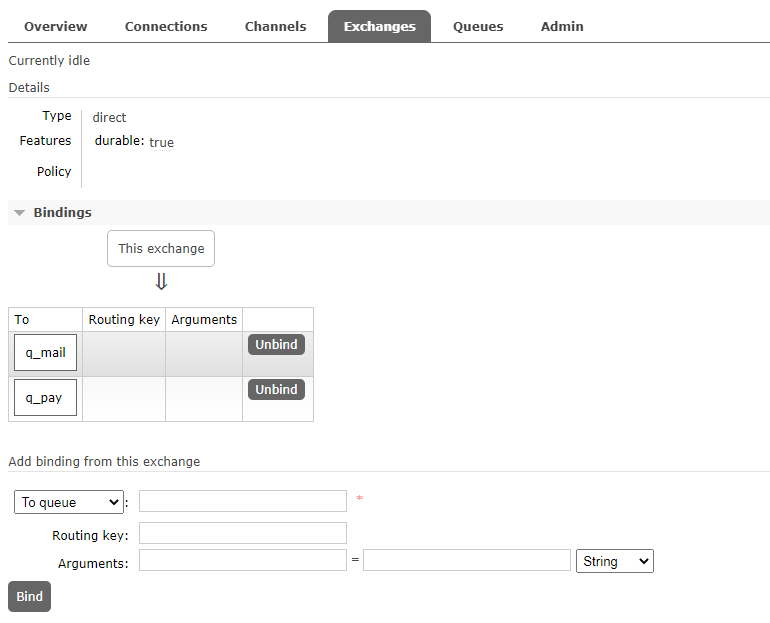Switch to the Connections tab
770x623 pixels.
(x=166, y=26)
